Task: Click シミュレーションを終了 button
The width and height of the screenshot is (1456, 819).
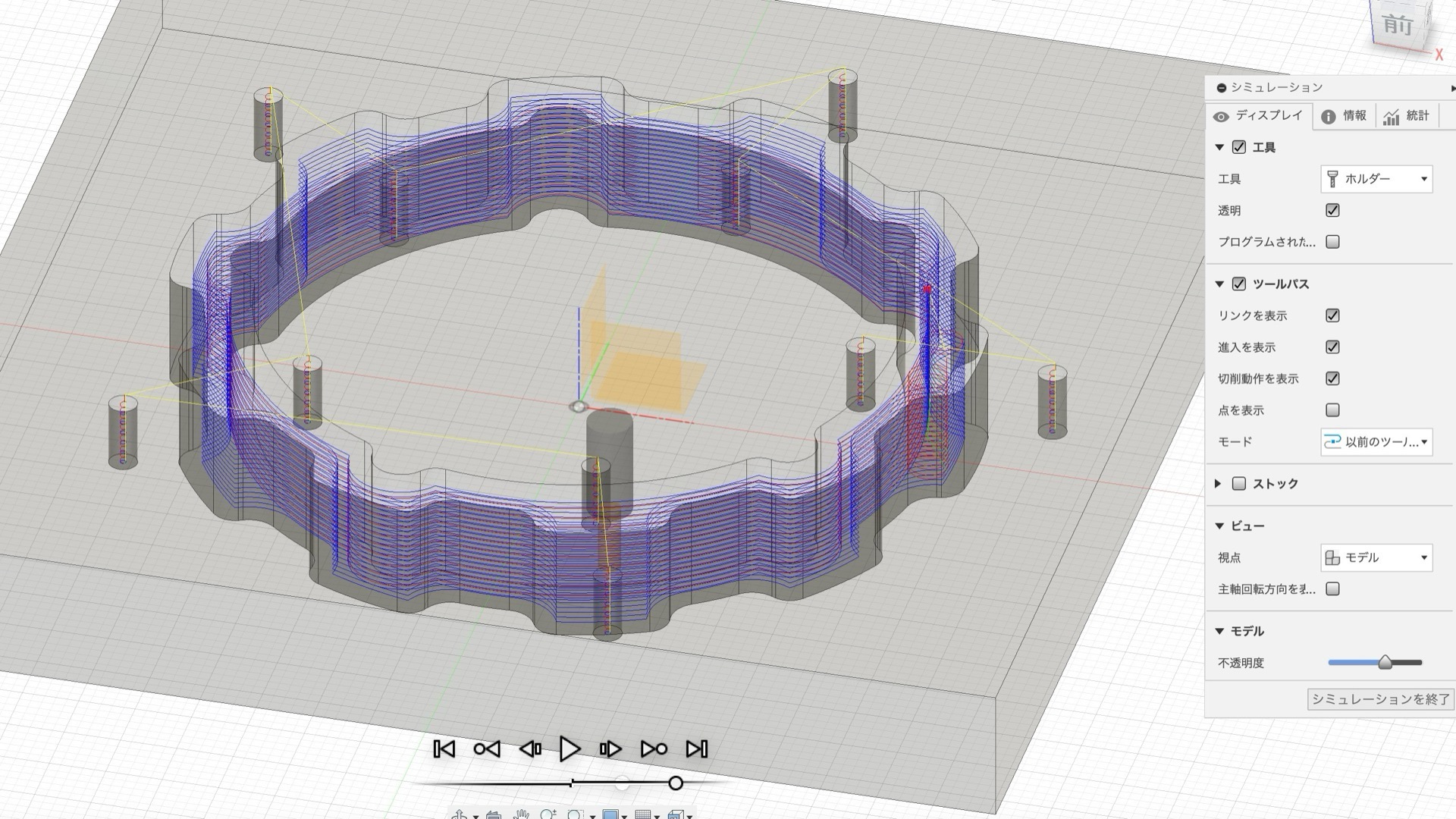Action: click(1380, 699)
